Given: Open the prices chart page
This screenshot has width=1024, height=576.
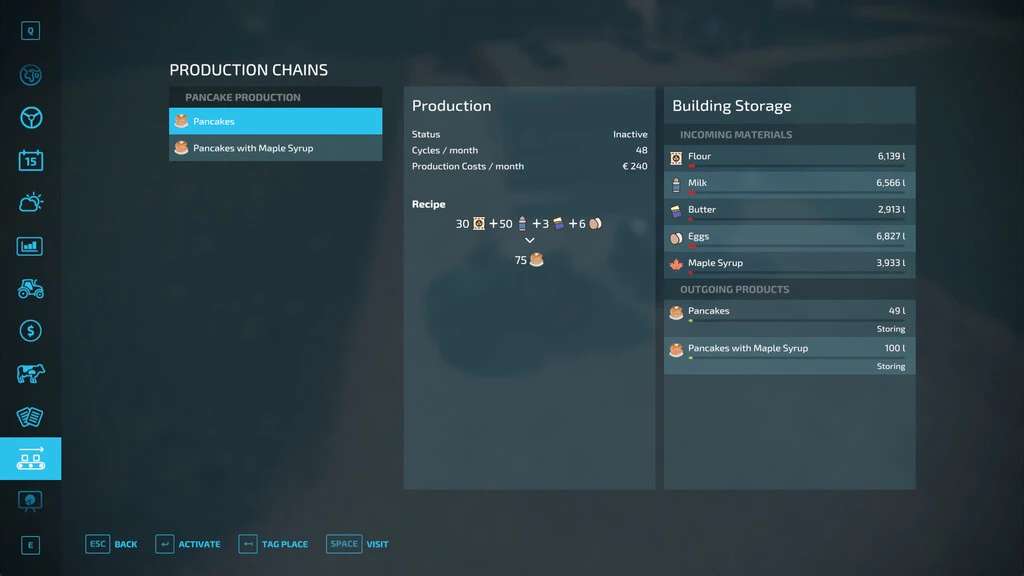Looking at the screenshot, I should 30,246.
